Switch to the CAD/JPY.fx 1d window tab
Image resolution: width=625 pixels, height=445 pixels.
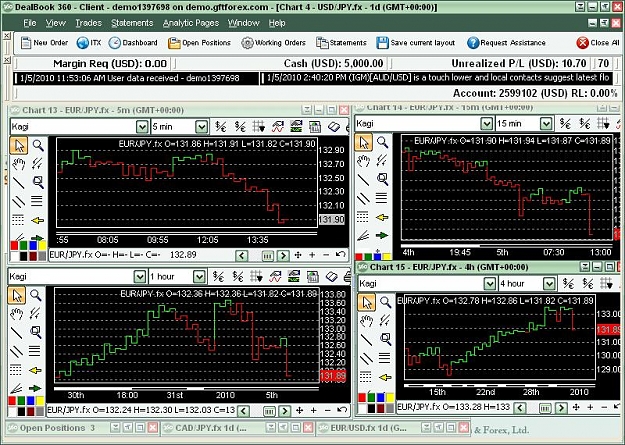(x=210, y=428)
